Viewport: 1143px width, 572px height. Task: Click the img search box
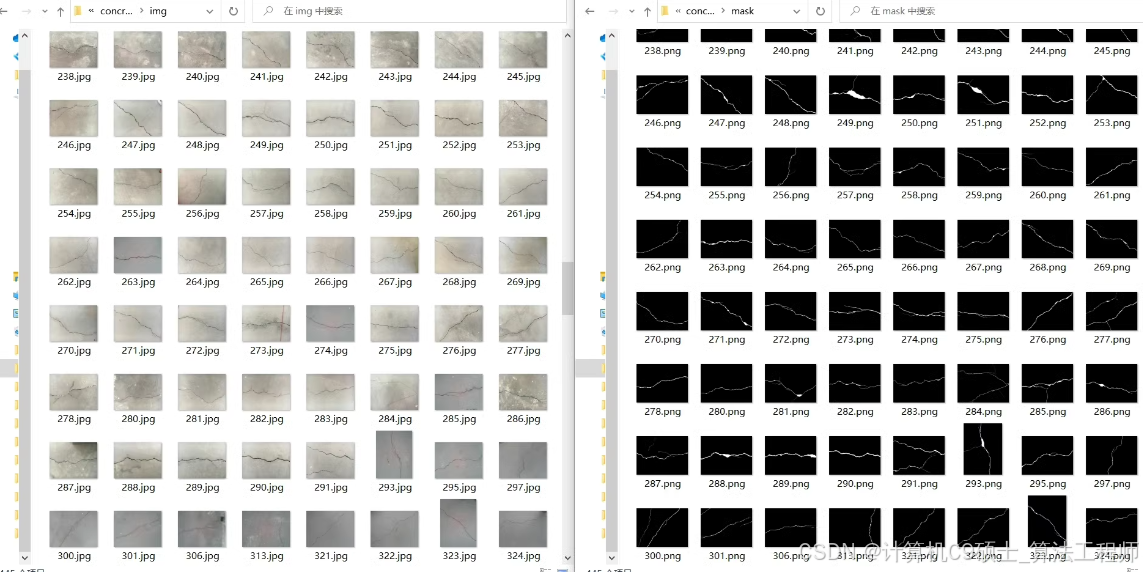409,12
